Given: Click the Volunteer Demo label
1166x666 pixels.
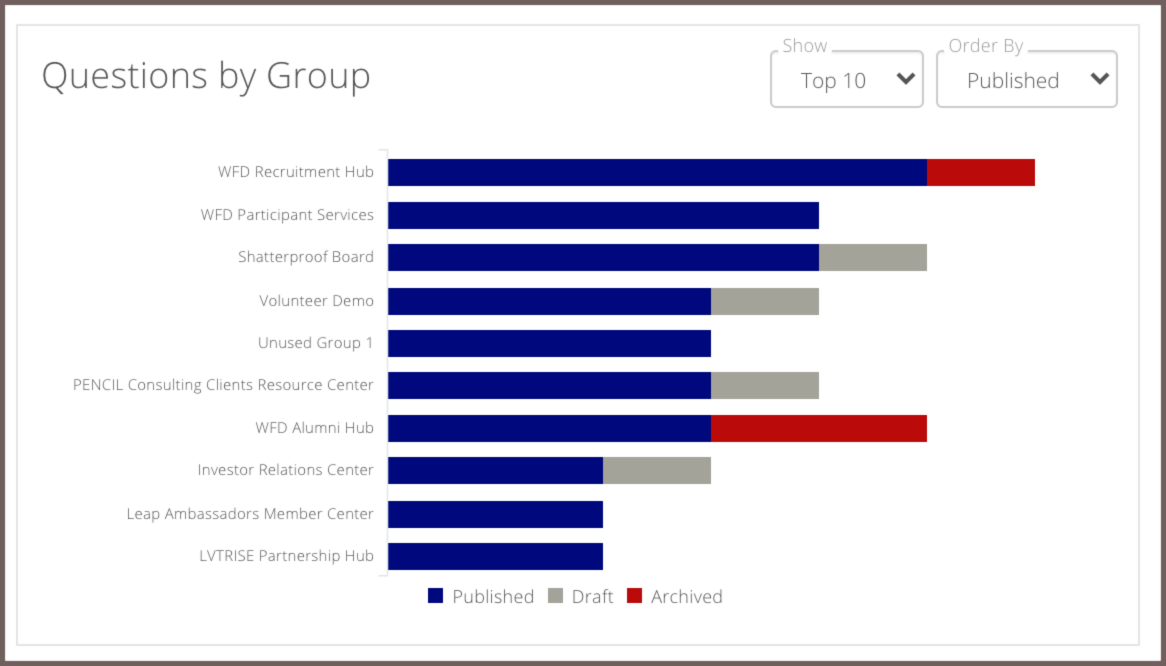Looking at the screenshot, I should (316, 301).
